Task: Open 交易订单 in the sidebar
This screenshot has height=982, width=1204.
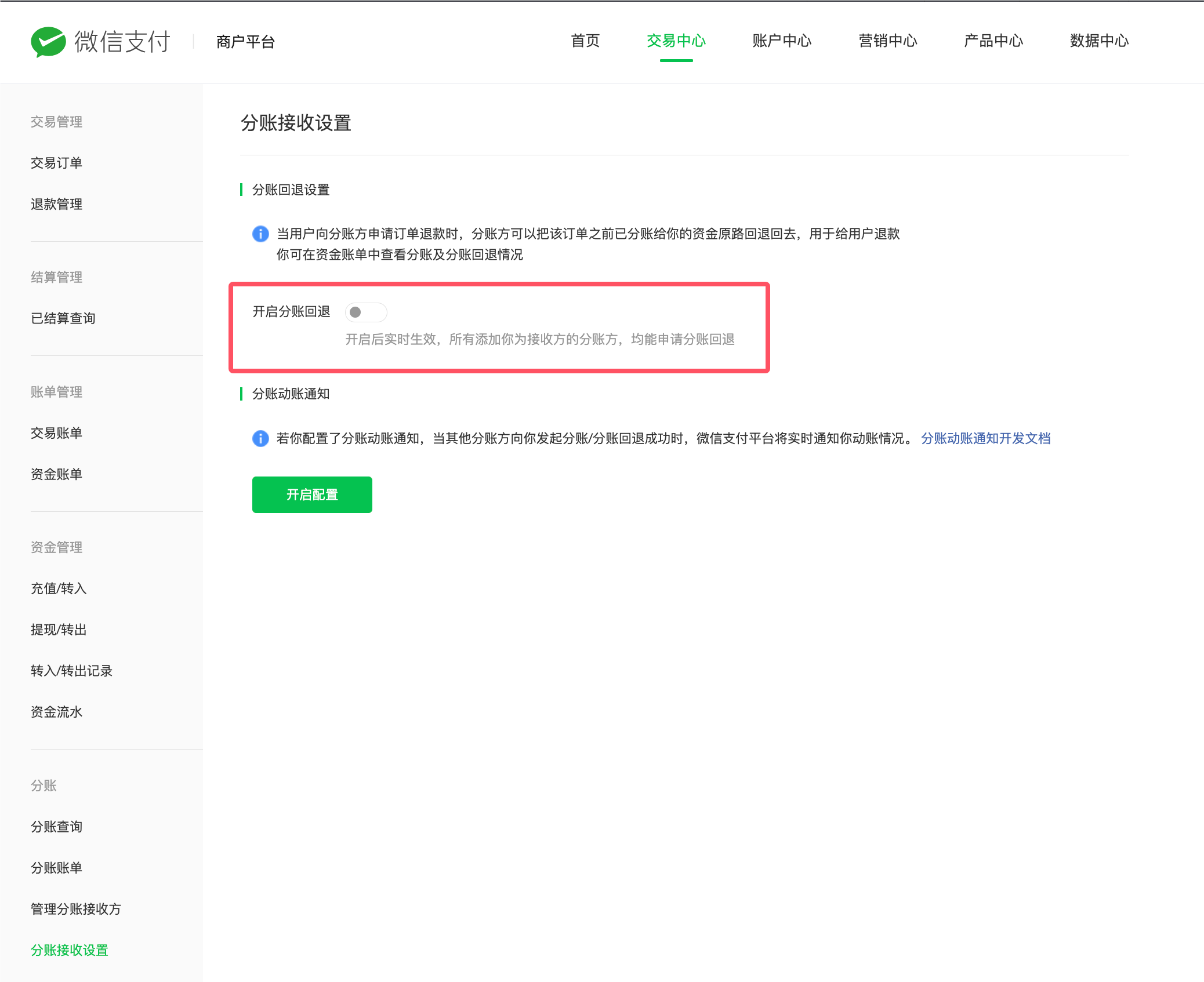Action: tap(56, 163)
